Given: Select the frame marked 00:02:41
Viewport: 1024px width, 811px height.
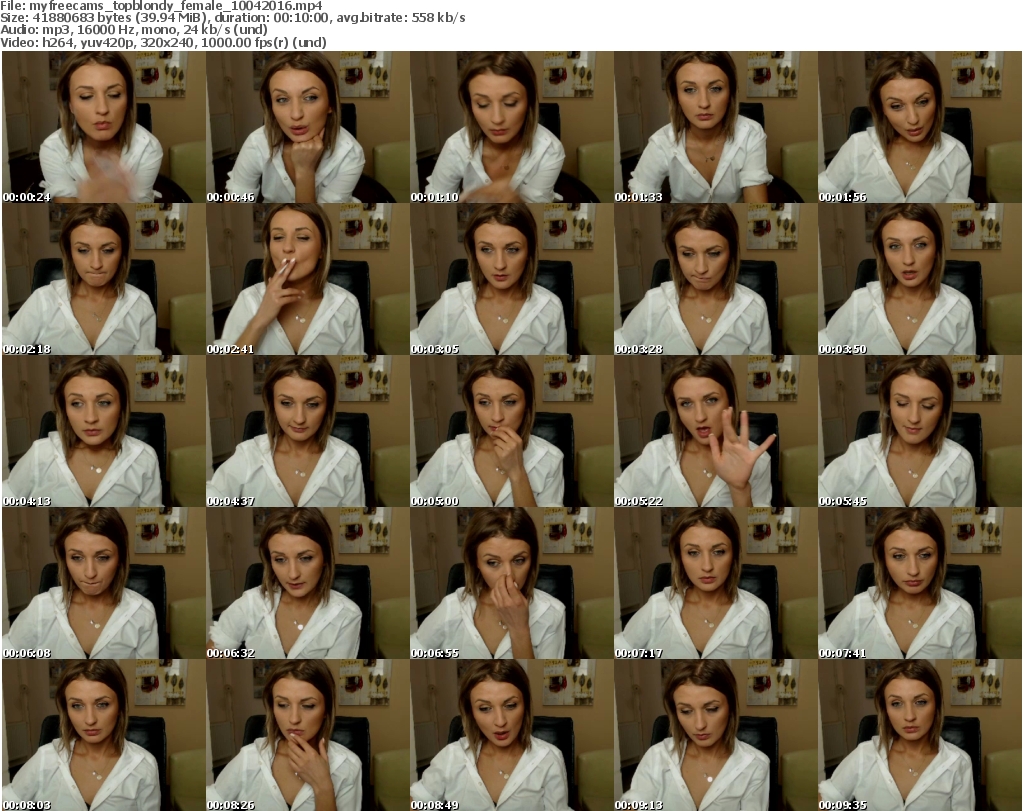Looking at the screenshot, I should [x=307, y=279].
